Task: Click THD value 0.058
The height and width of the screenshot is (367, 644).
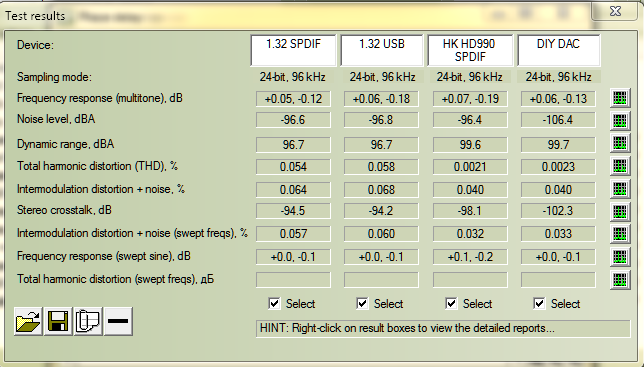Action: point(381,167)
